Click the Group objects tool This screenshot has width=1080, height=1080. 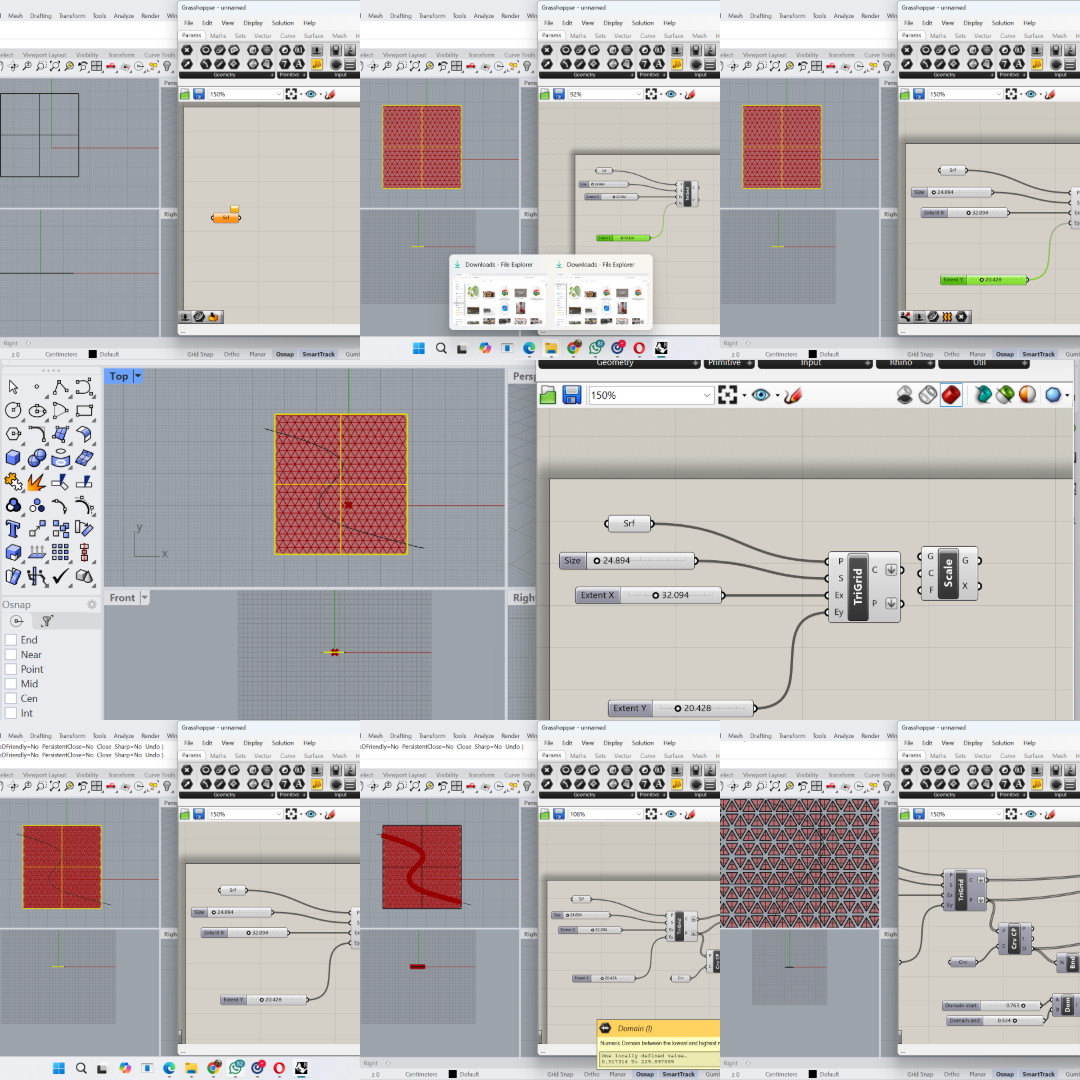point(13,505)
